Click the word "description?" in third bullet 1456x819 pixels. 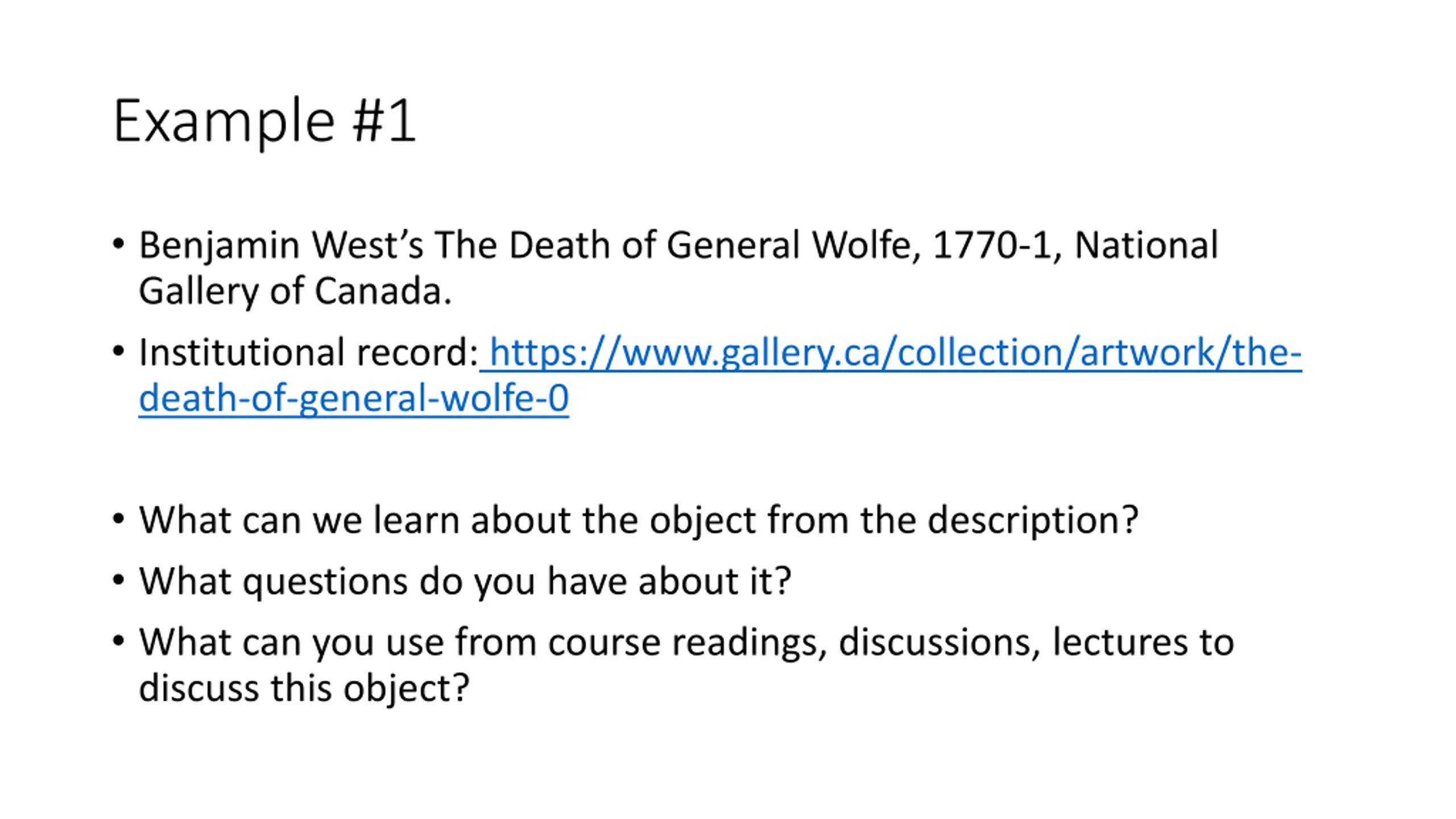coord(1033,520)
